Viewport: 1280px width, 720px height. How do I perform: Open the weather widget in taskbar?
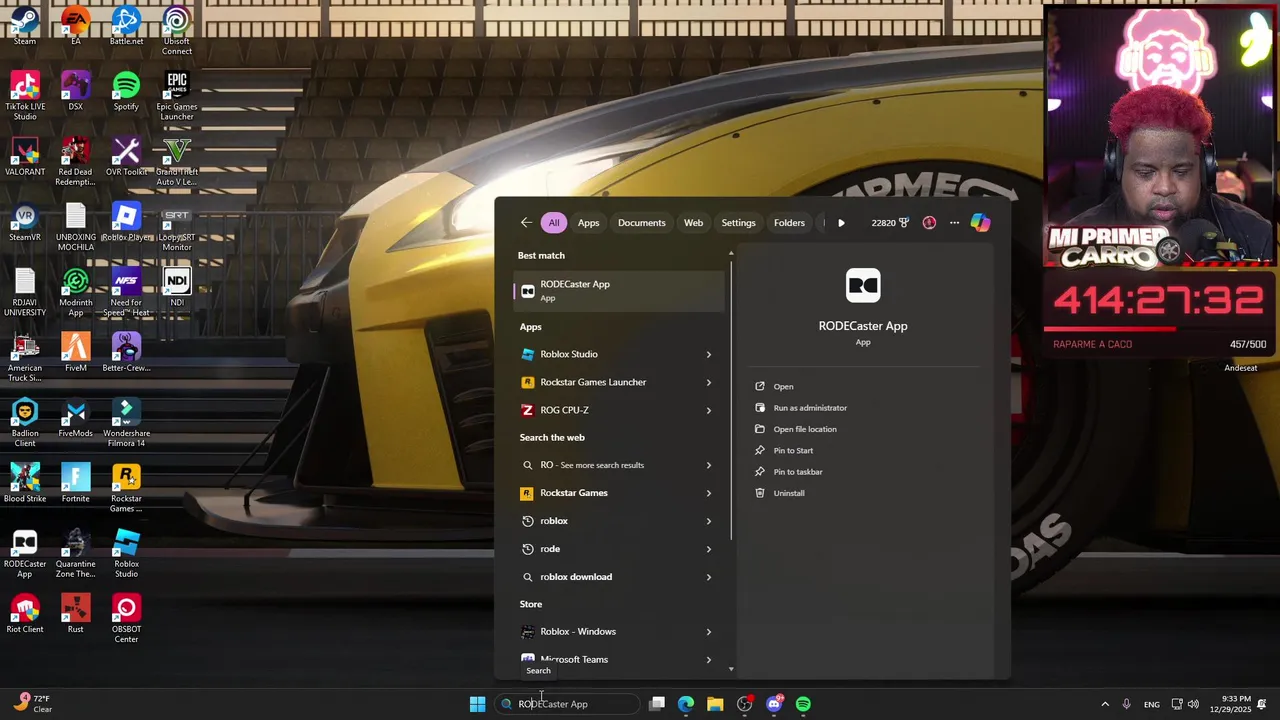click(x=34, y=704)
